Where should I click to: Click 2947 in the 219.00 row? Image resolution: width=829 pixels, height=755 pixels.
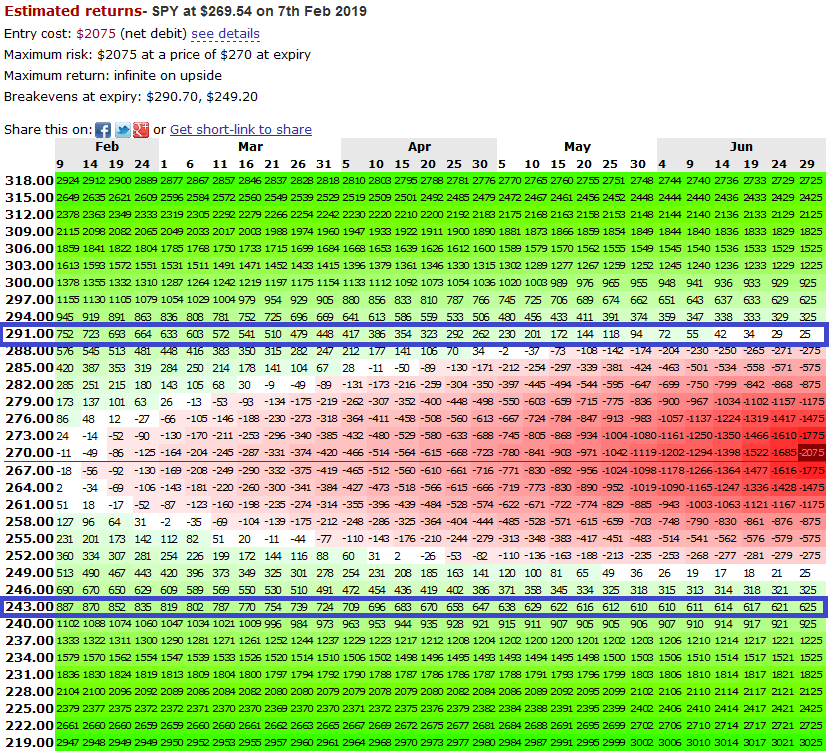68,743
